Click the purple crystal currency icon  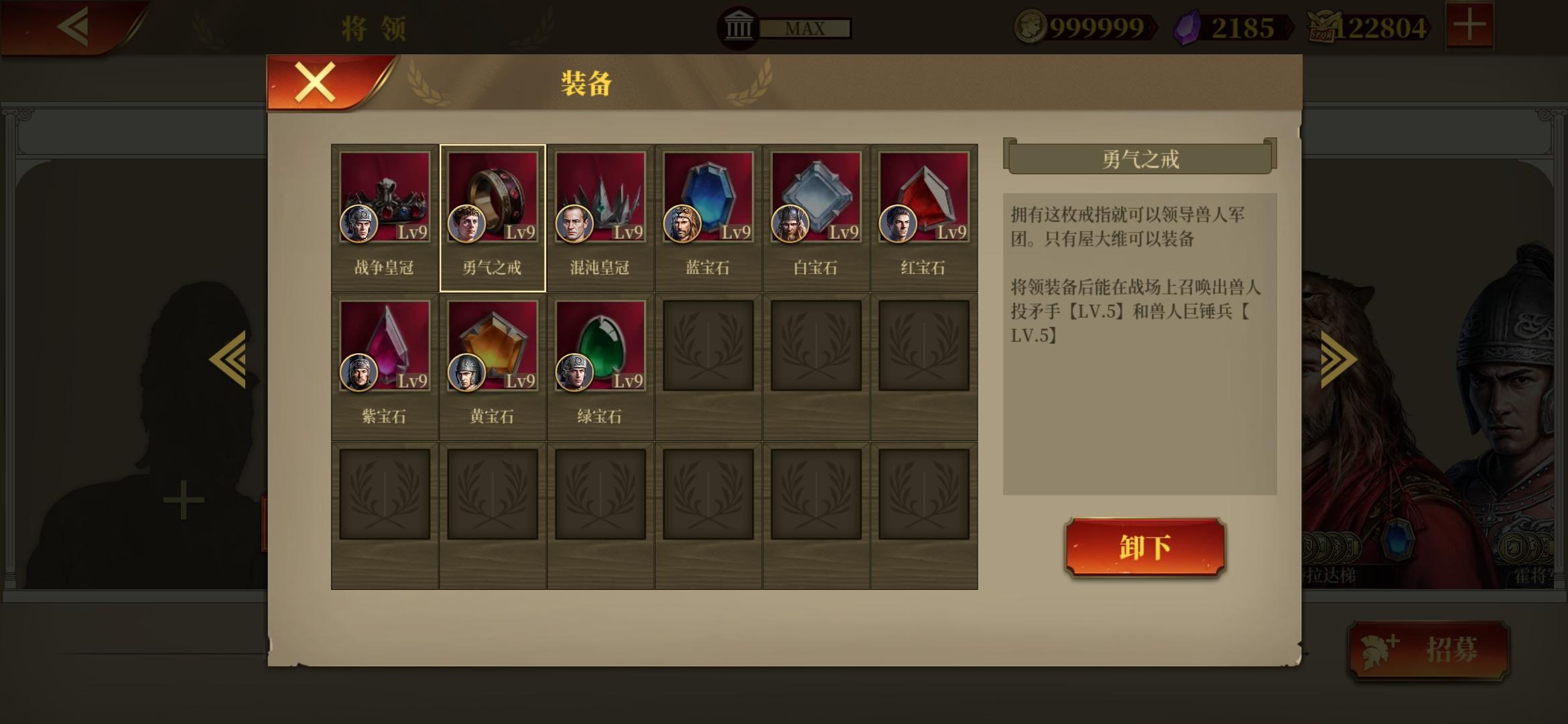pyautogui.click(x=1187, y=28)
